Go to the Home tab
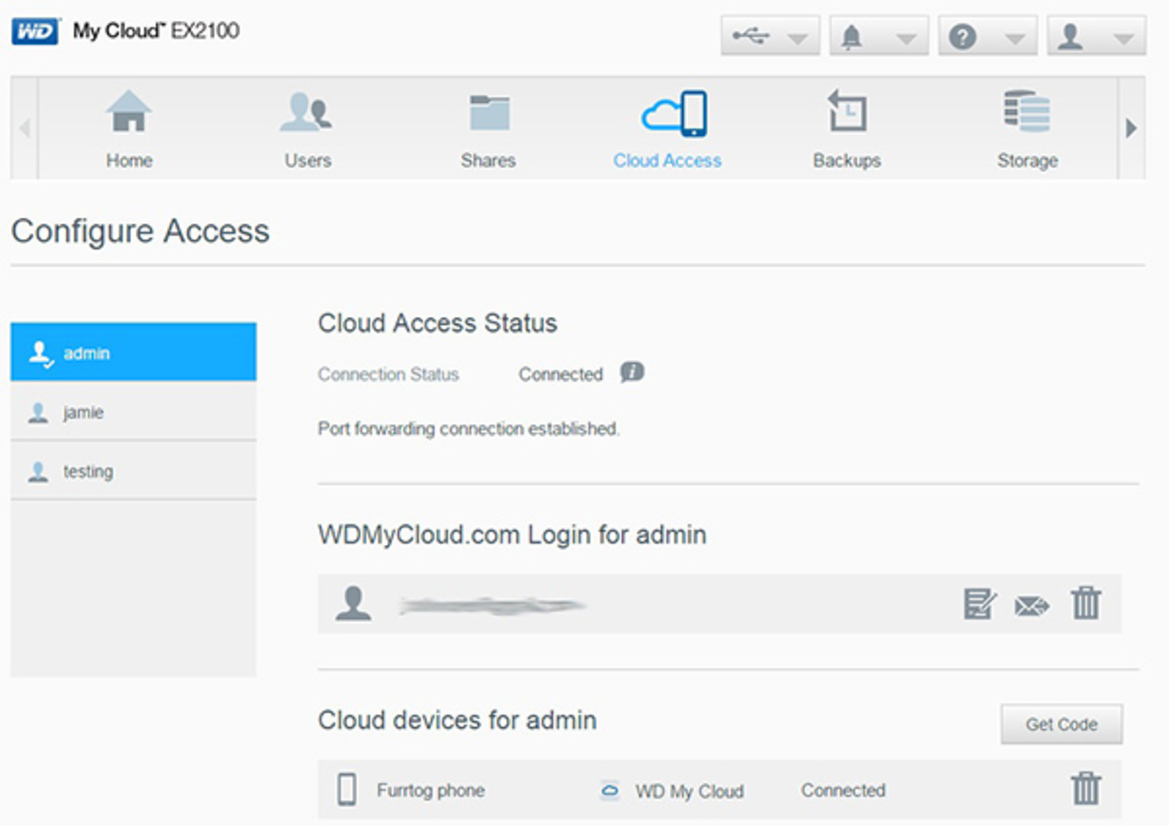Viewport: 1169px width, 826px height. (129, 129)
